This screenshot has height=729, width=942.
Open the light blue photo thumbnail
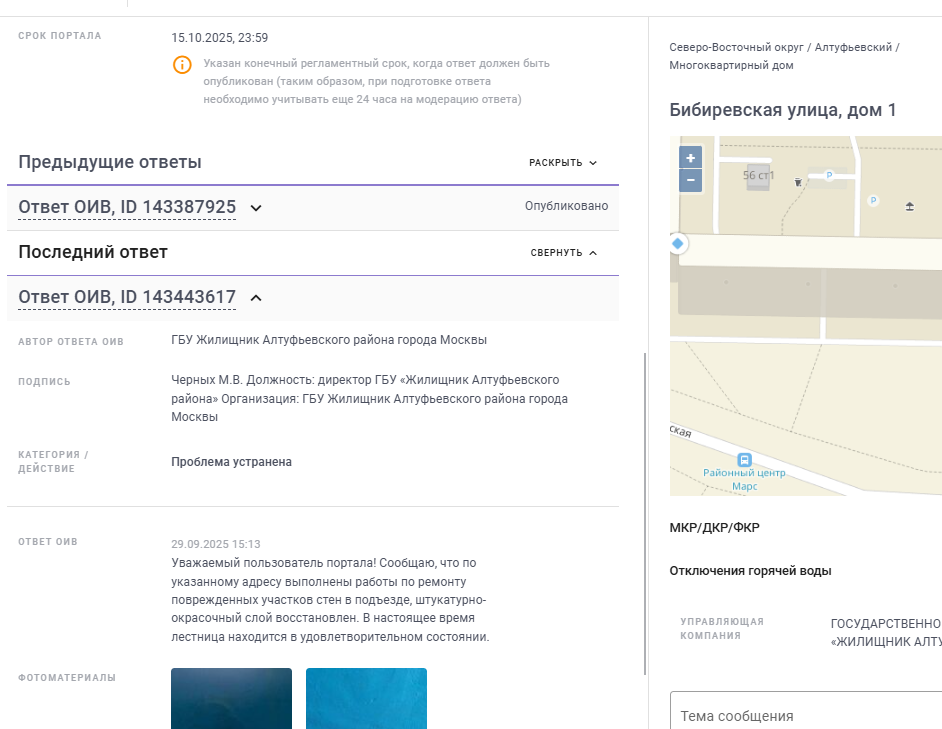pyautogui.click(x=366, y=698)
